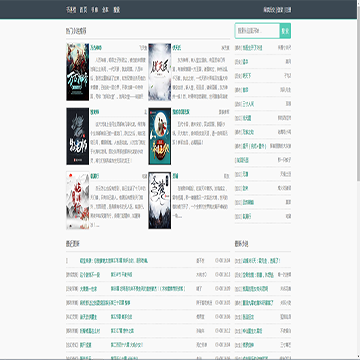
Task: Open the first entry in the newest novels sidebar
Action: pos(261,261)
